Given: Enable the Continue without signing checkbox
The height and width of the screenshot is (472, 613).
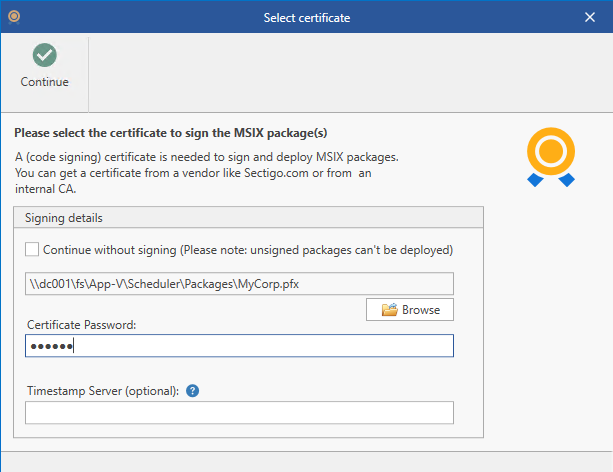Looking at the screenshot, I should pyautogui.click(x=32, y=249).
